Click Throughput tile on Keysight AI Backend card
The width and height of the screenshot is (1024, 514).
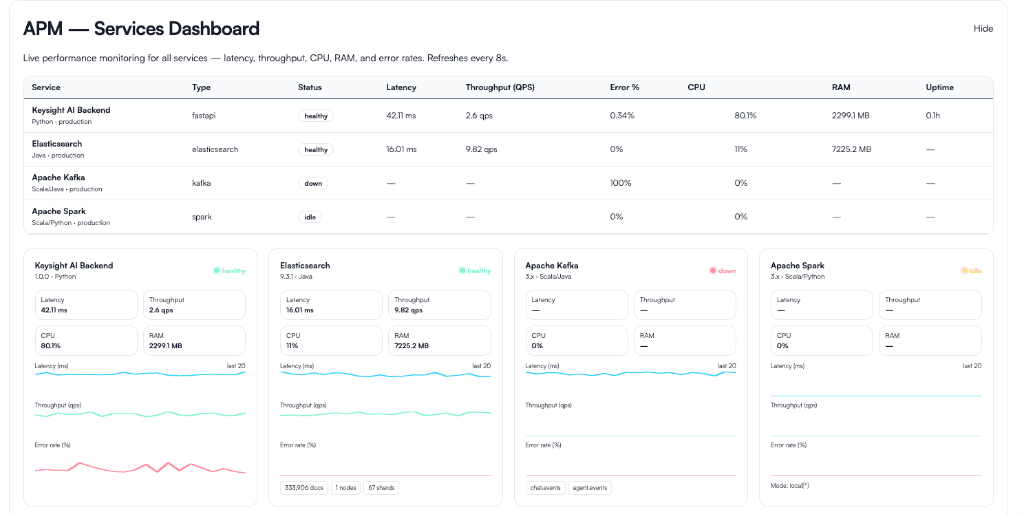(195, 305)
